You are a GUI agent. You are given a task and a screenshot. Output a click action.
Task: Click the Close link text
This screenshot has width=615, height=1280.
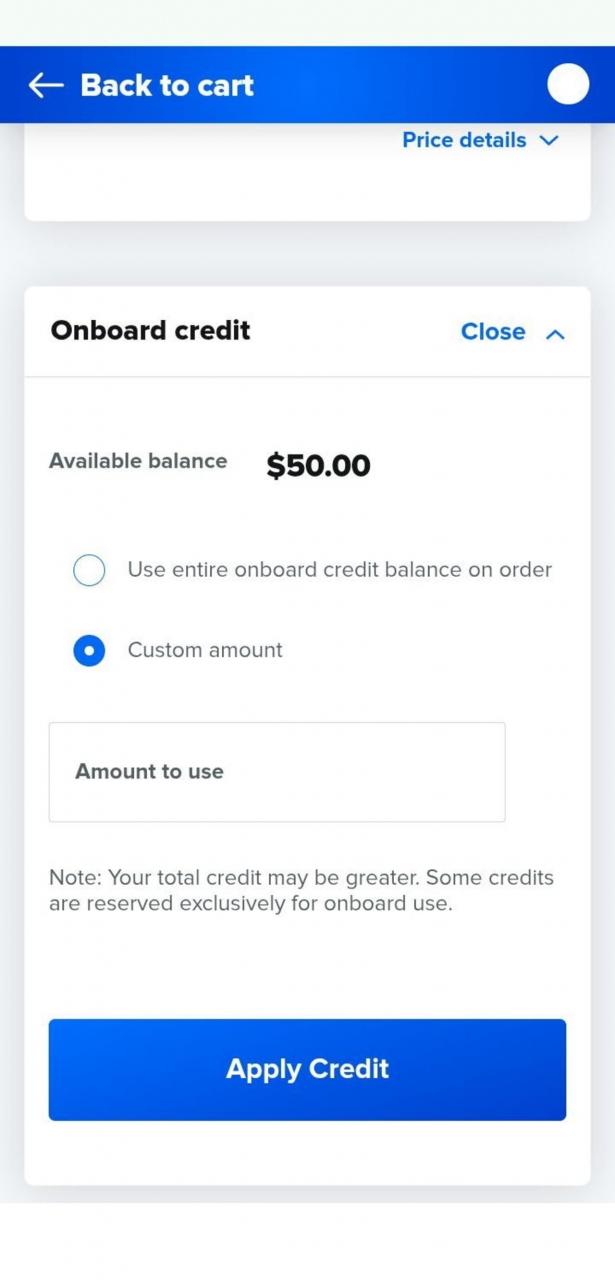point(492,332)
